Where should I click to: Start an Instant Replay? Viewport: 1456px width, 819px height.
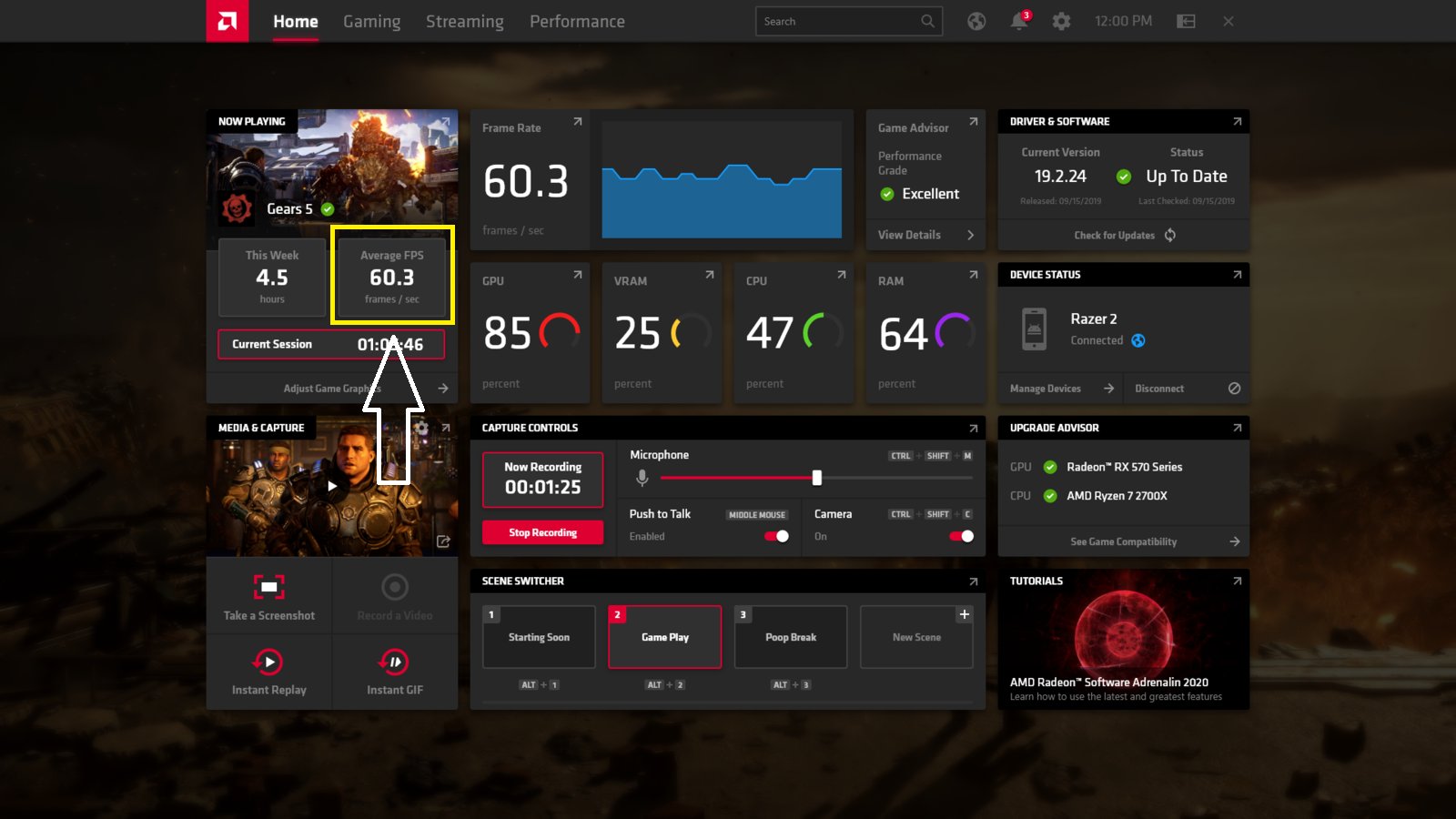pos(268,672)
